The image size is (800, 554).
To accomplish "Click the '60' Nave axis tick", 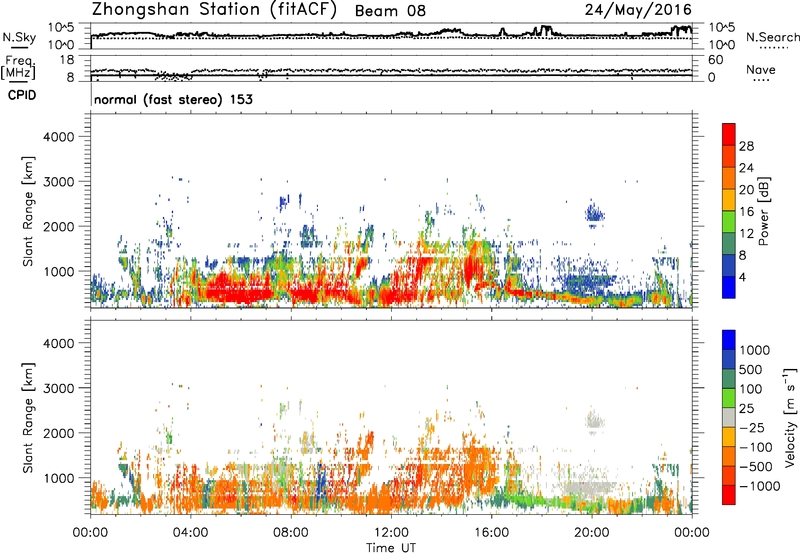I will pos(716,60).
